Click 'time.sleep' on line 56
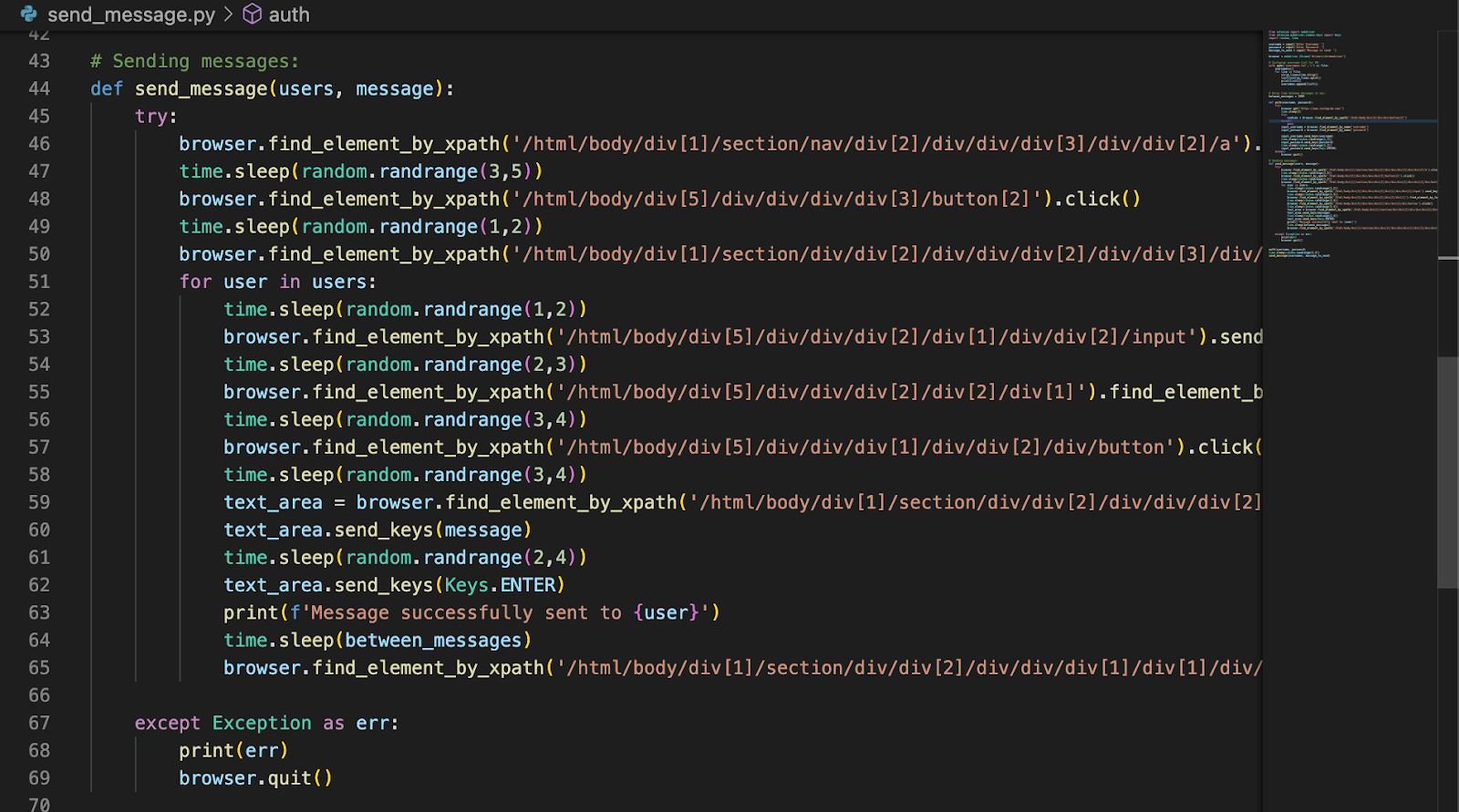Image resolution: width=1459 pixels, height=812 pixels. coord(279,419)
